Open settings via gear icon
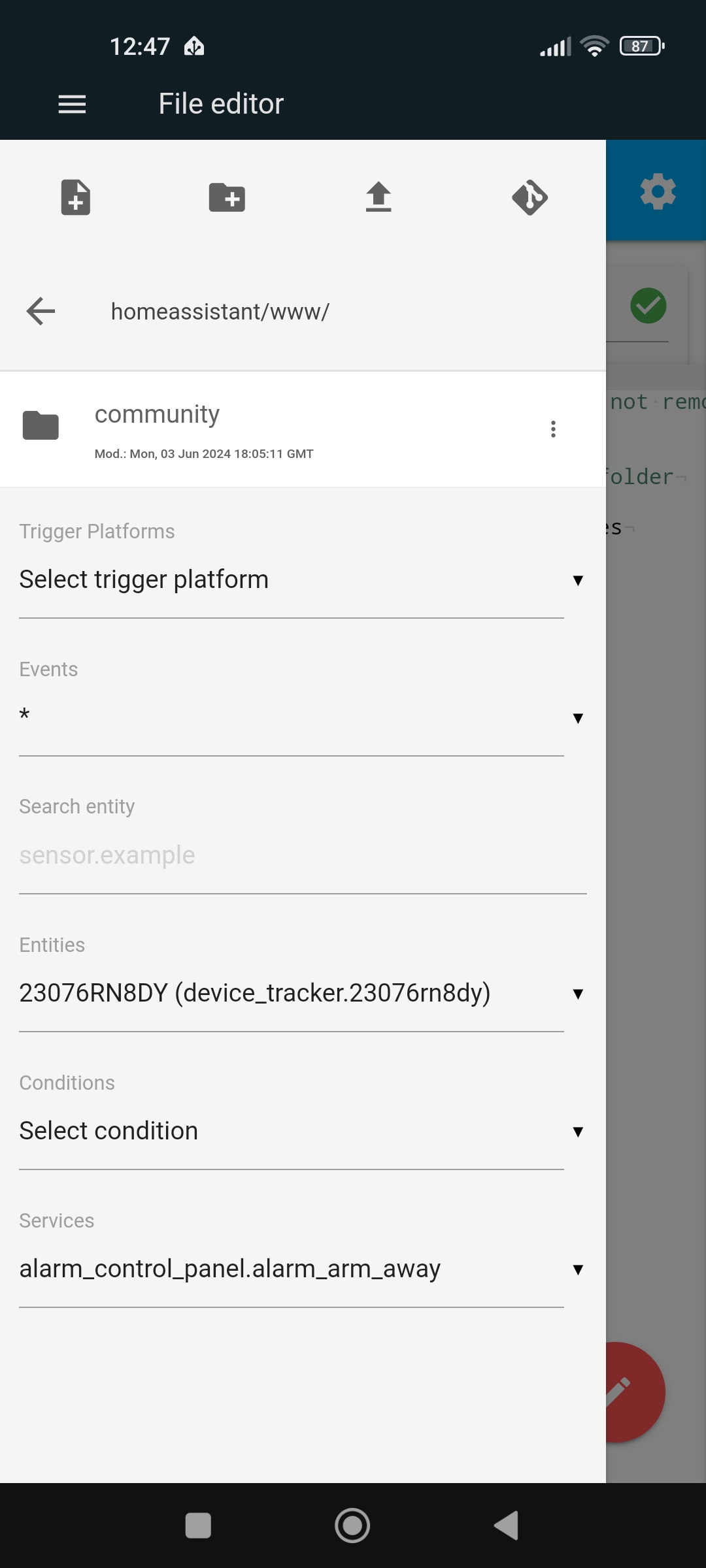Screen dimensions: 706x1568 point(658,191)
